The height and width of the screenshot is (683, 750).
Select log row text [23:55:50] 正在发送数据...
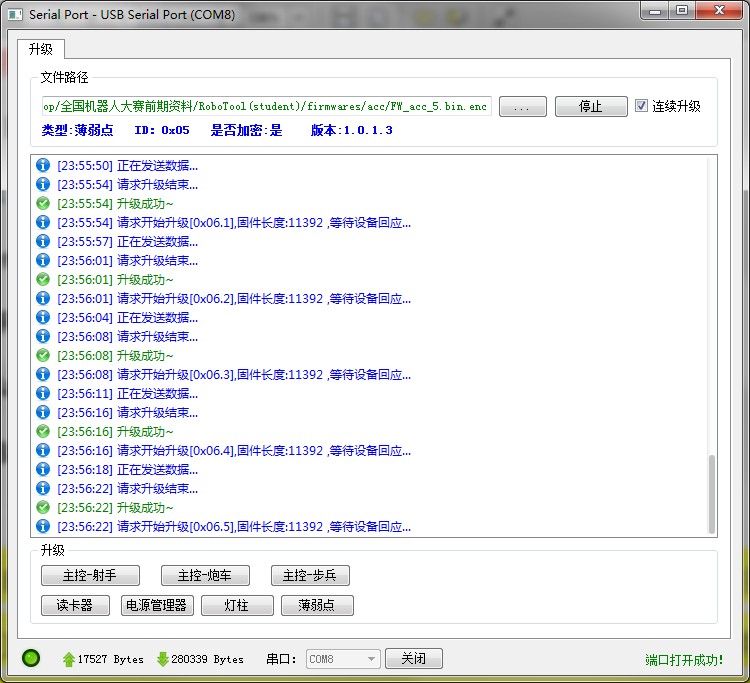tap(128, 165)
